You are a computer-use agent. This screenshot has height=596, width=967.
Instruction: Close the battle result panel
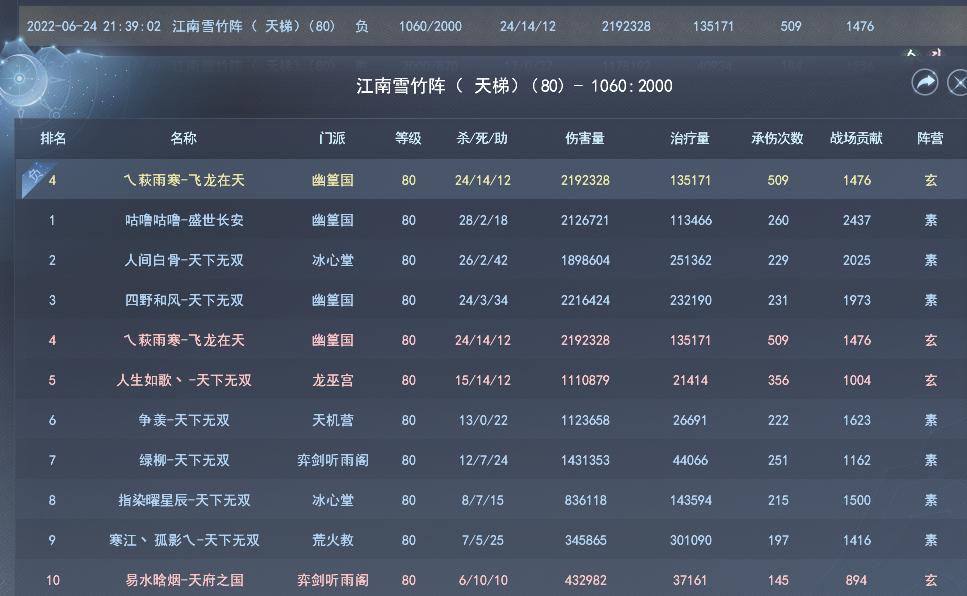coord(958,83)
